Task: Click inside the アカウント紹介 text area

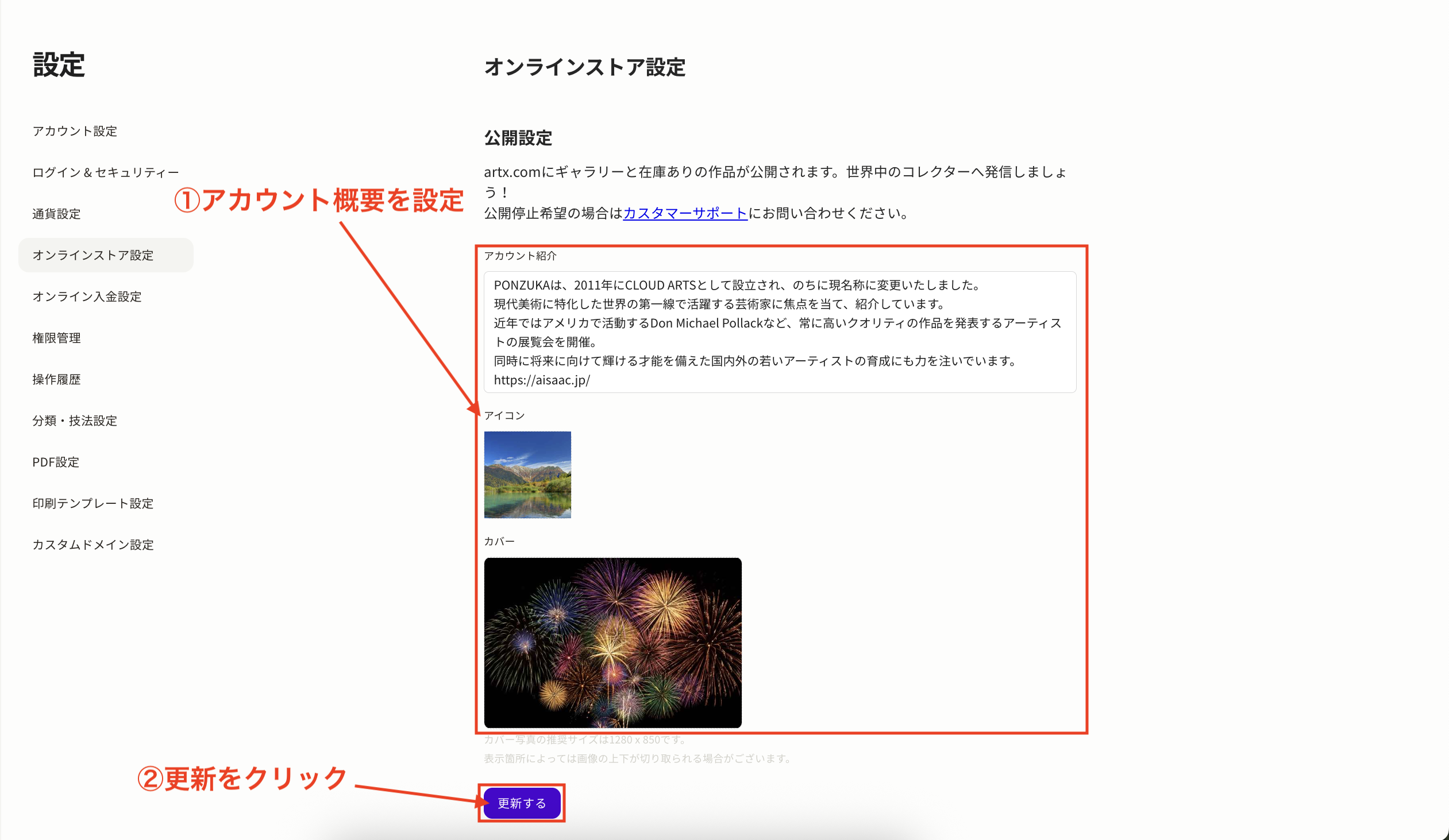Action: pyautogui.click(x=779, y=332)
